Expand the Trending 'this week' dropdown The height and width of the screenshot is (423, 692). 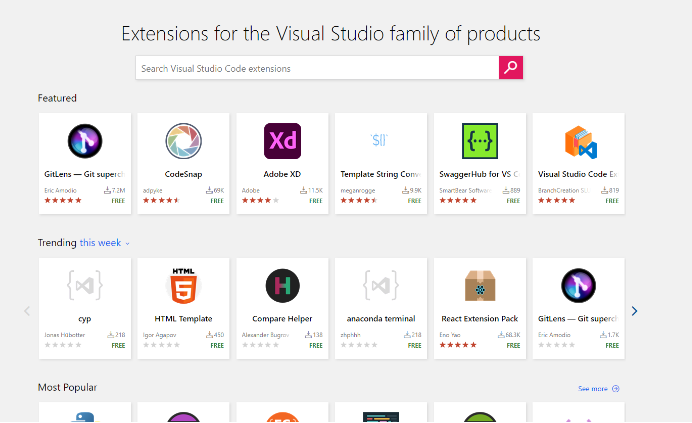pyautogui.click(x=105, y=243)
